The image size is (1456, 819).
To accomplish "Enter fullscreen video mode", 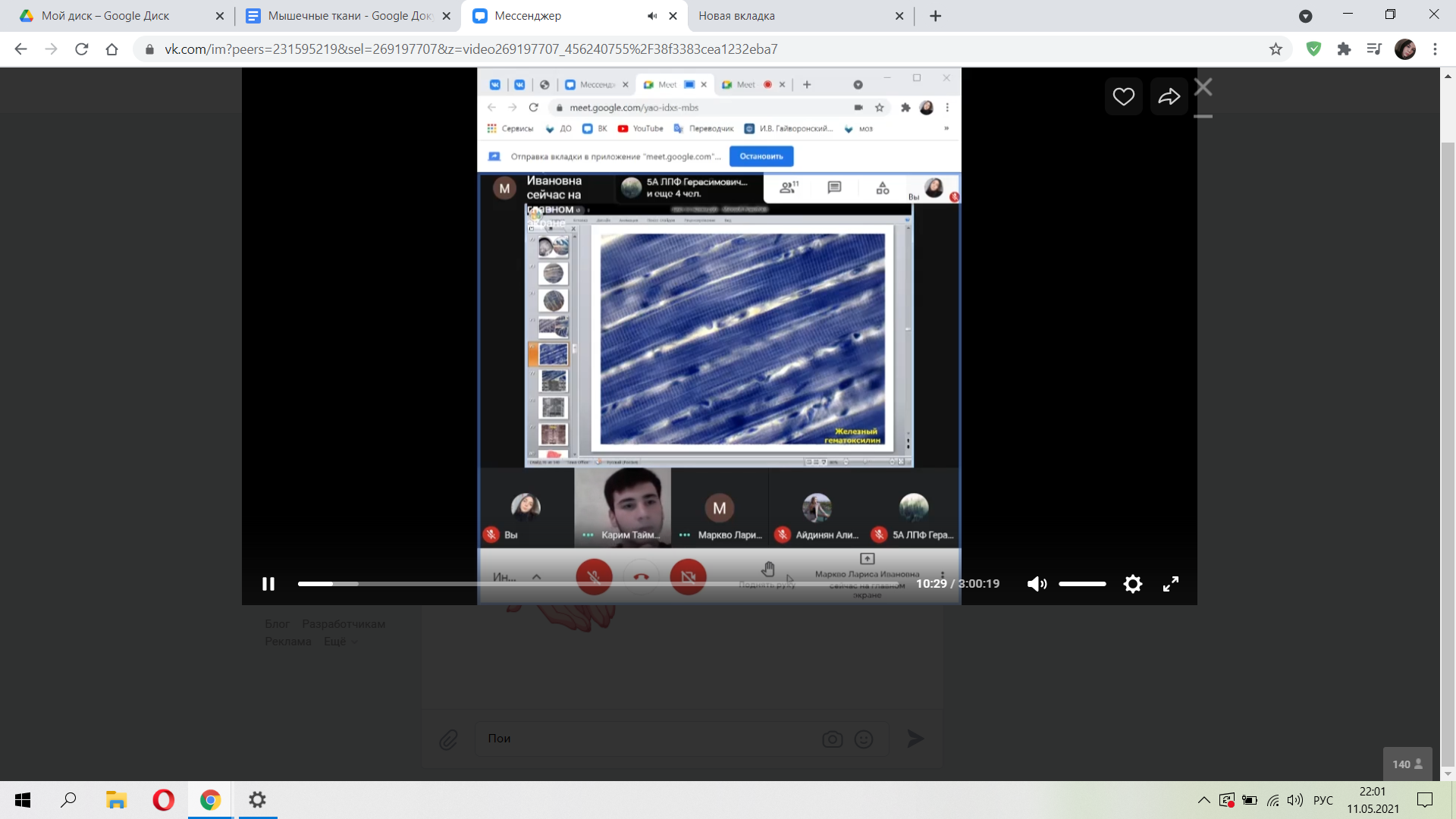I will click(x=1171, y=584).
